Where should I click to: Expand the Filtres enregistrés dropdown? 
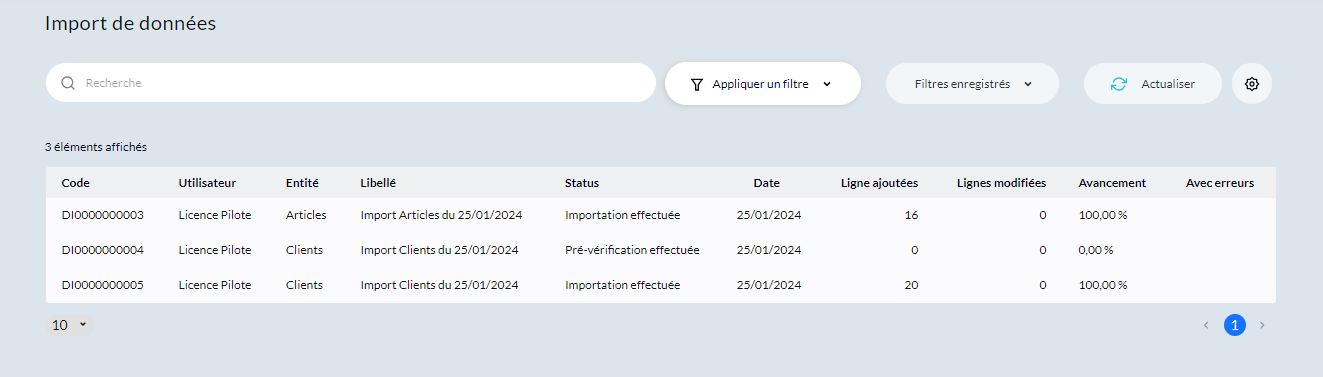972,84
